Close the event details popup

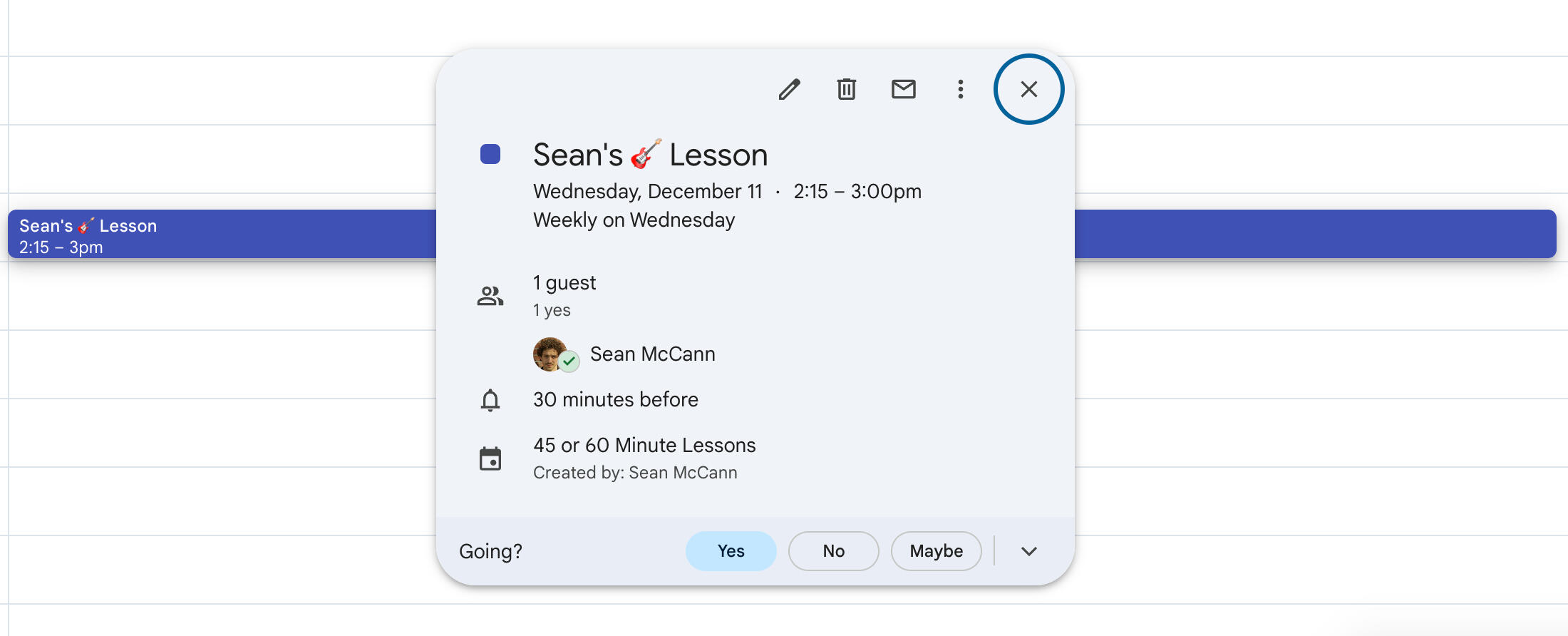coord(1028,89)
